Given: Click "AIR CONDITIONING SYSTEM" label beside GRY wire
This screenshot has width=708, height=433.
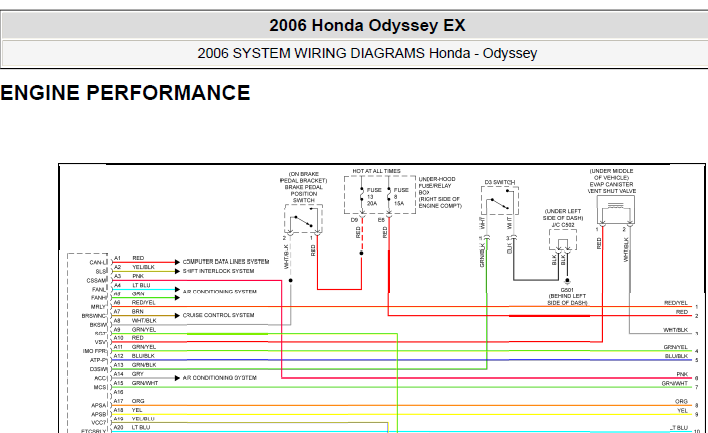Looking at the screenshot, I should click(219, 378).
